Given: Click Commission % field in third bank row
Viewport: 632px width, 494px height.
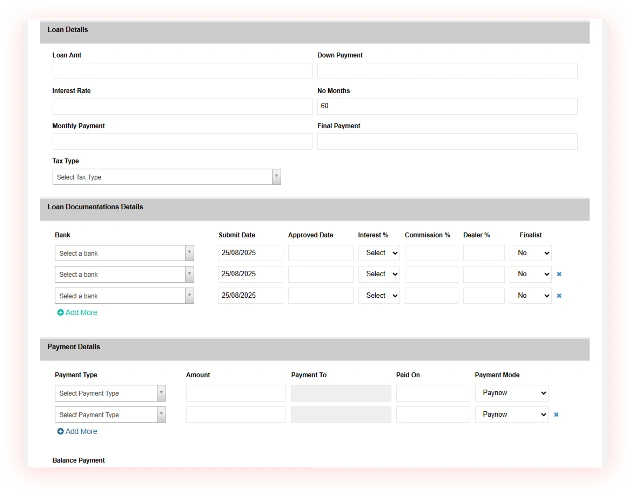Looking at the screenshot, I should [x=432, y=296].
